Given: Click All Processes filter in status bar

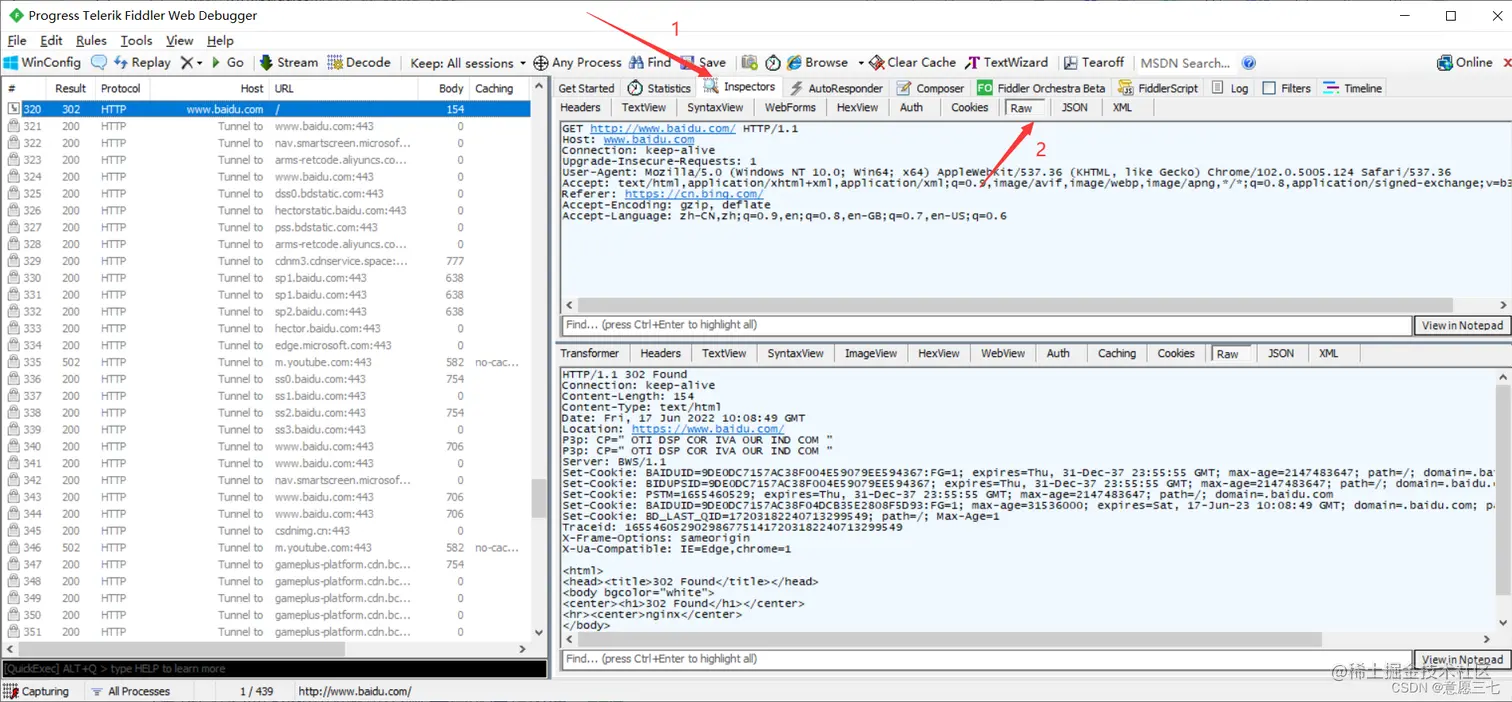Looking at the screenshot, I should pyautogui.click(x=130, y=691).
